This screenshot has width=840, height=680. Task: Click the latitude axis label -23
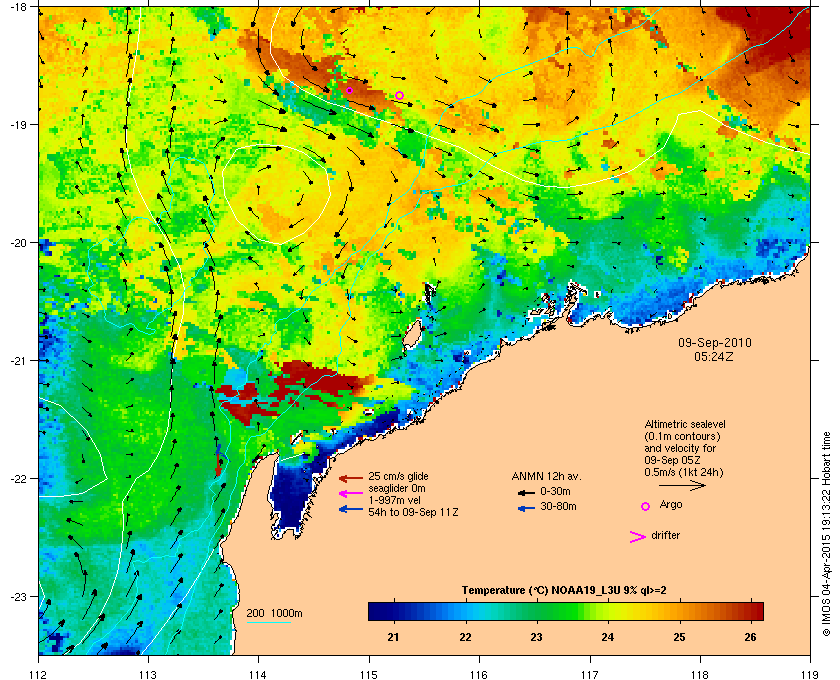pos(19,596)
